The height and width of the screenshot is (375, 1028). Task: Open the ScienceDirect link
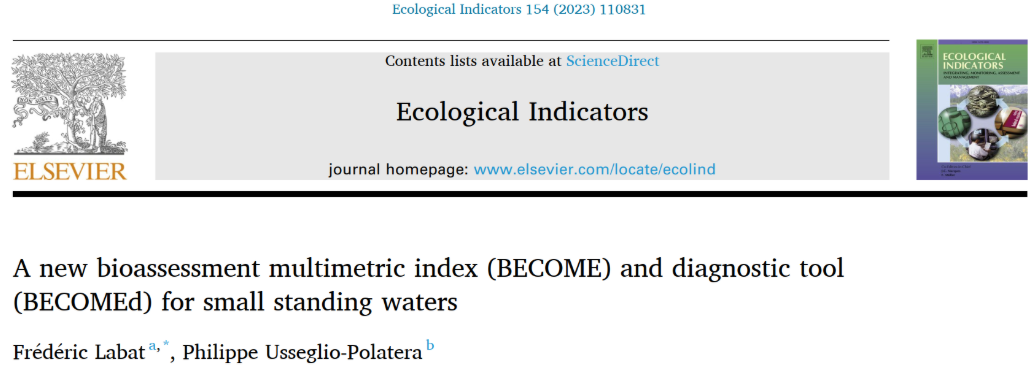(612, 61)
